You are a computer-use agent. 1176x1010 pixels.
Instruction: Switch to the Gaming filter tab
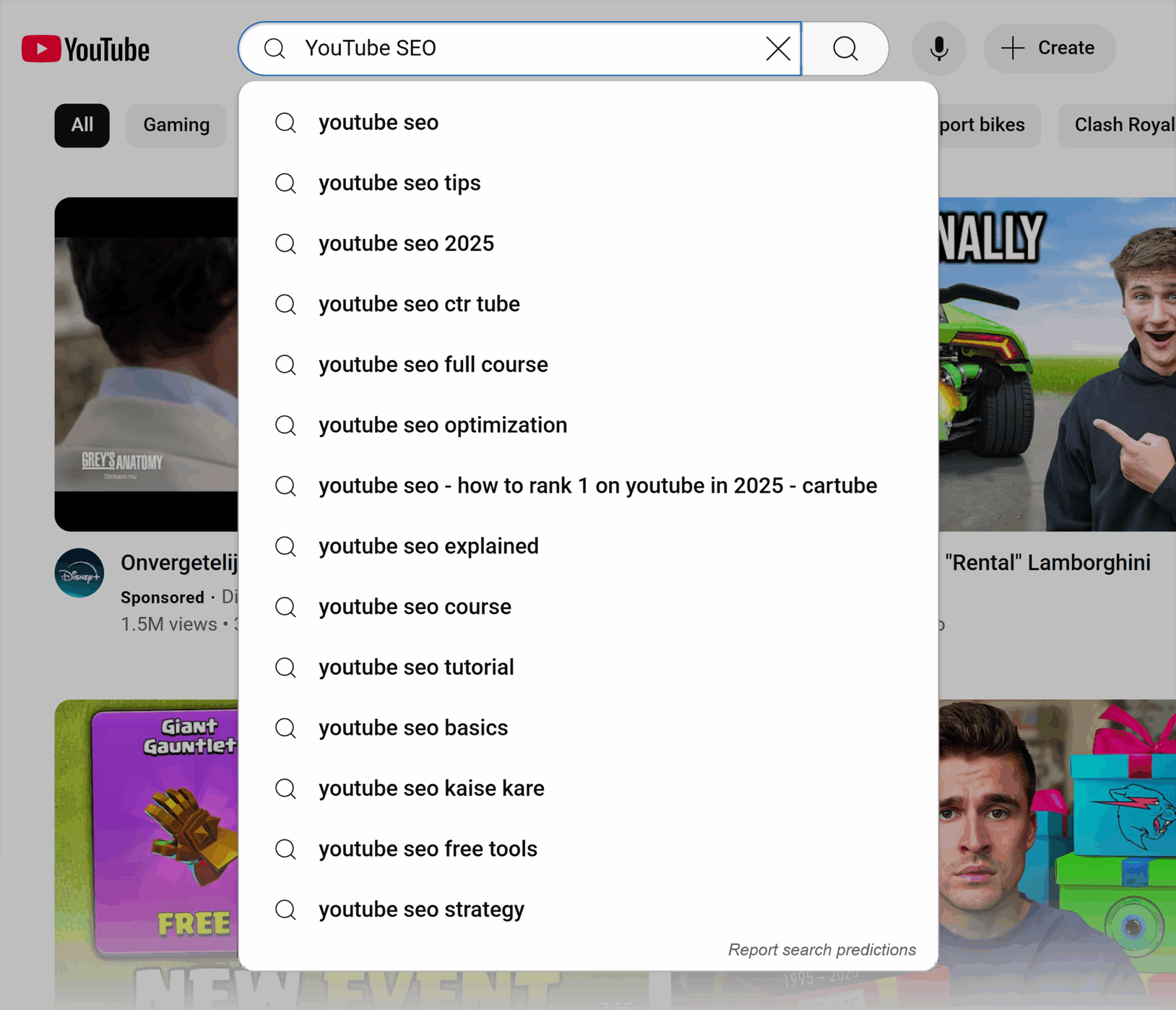point(176,125)
